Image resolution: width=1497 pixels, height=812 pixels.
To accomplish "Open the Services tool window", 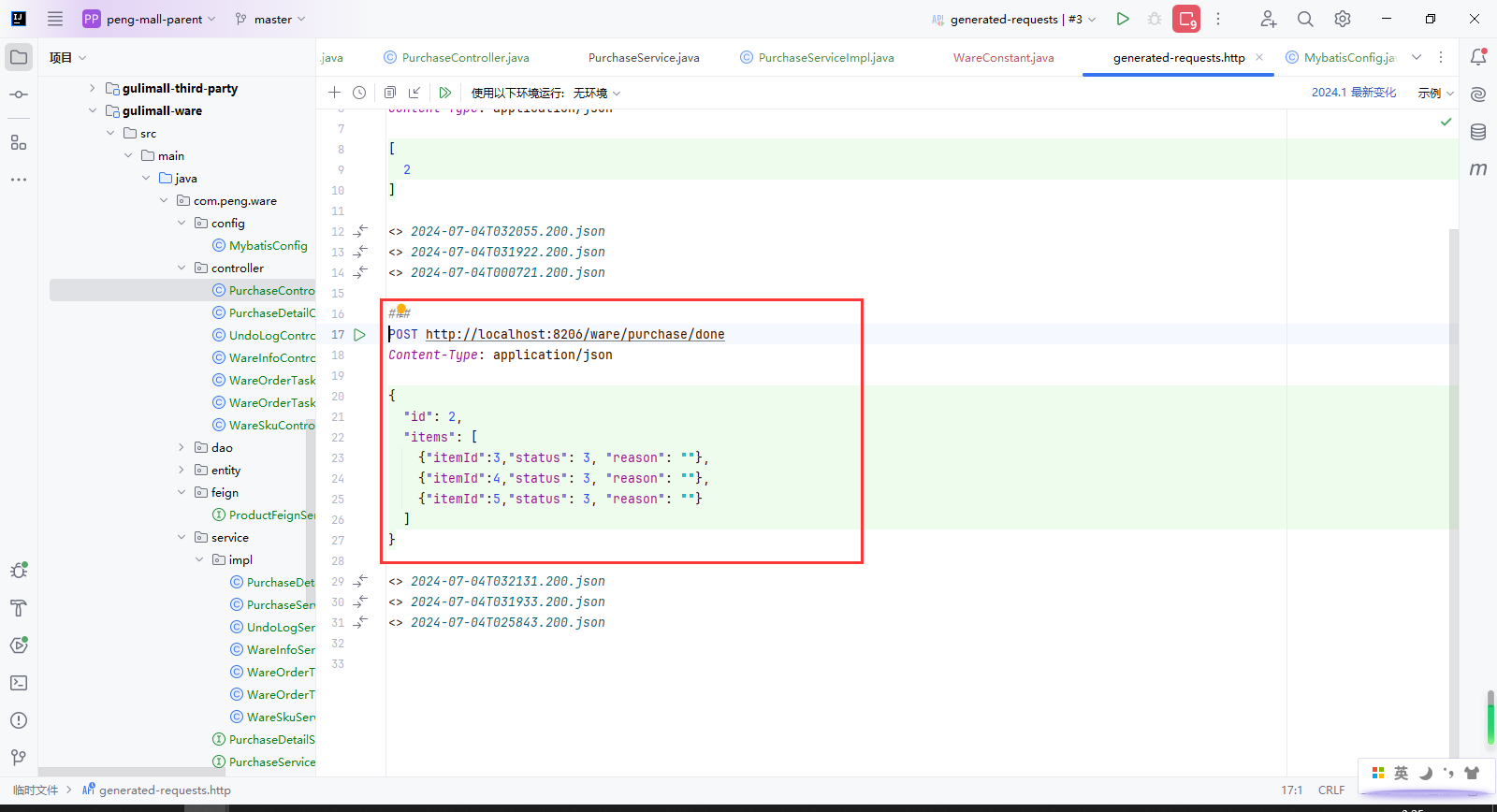I will (19, 645).
